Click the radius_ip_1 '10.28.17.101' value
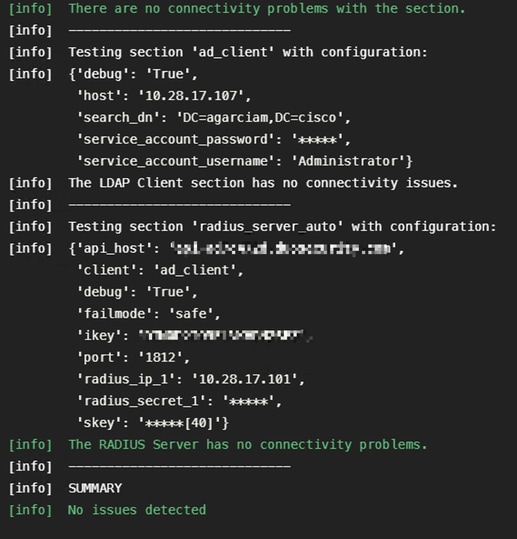 click(244, 379)
